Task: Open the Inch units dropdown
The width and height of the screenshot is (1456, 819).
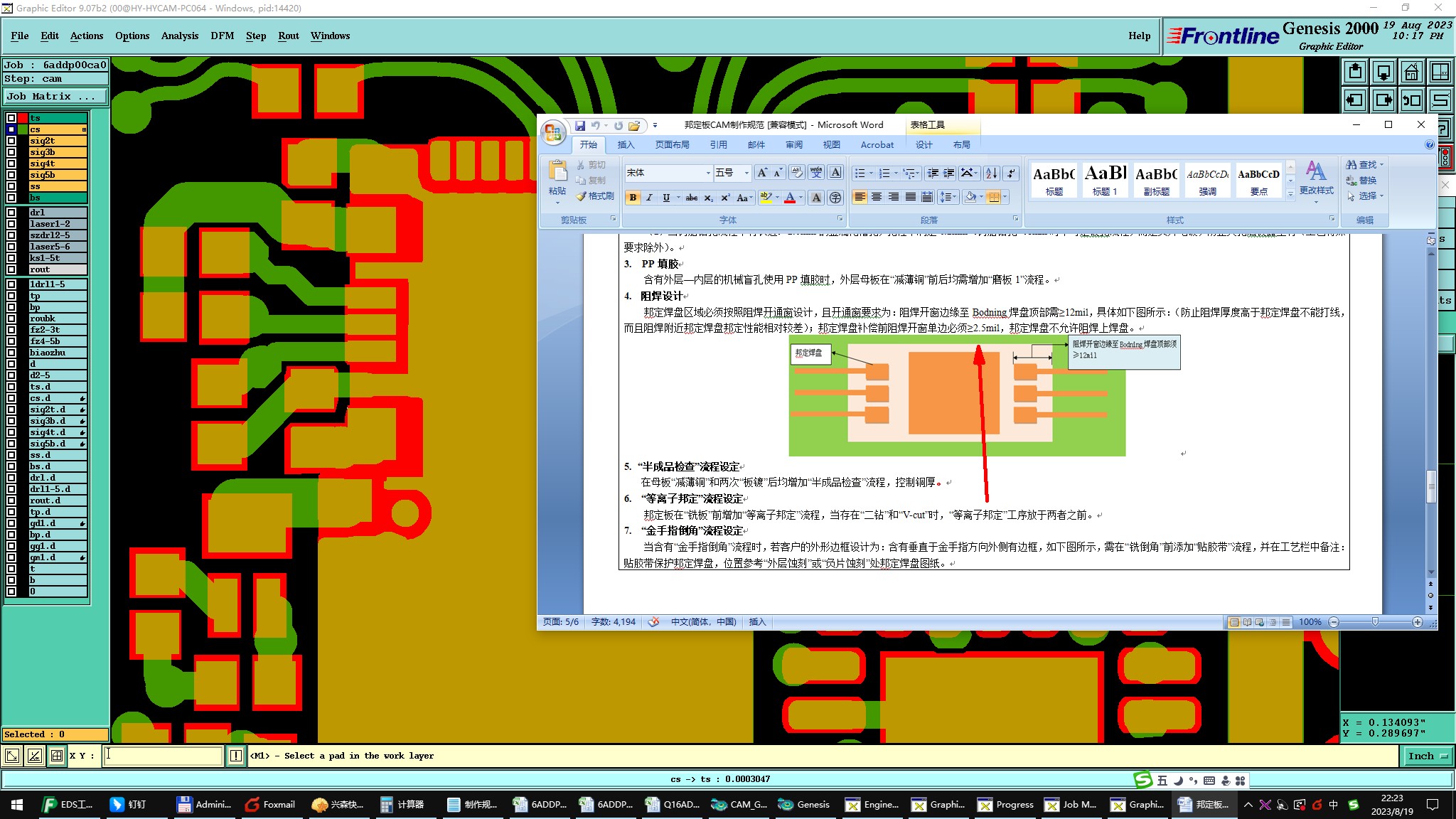Action: click(x=1427, y=756)
